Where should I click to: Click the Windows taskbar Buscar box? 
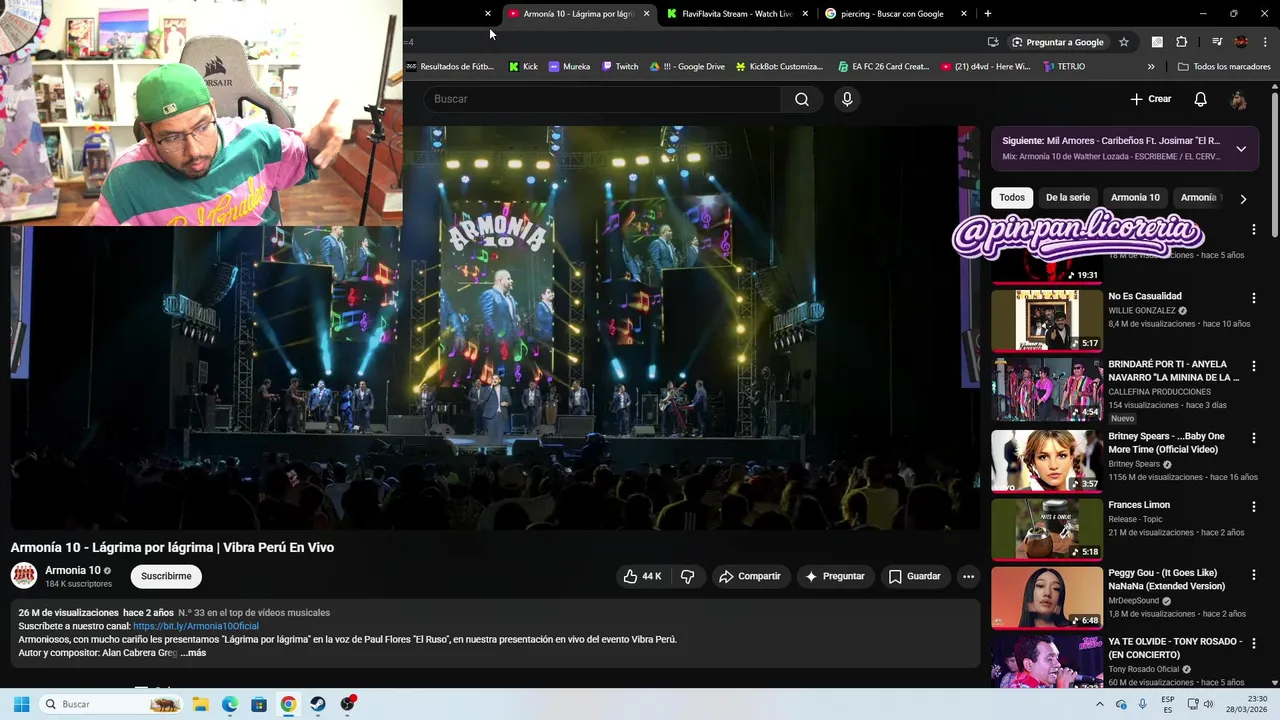click(110, 704)
